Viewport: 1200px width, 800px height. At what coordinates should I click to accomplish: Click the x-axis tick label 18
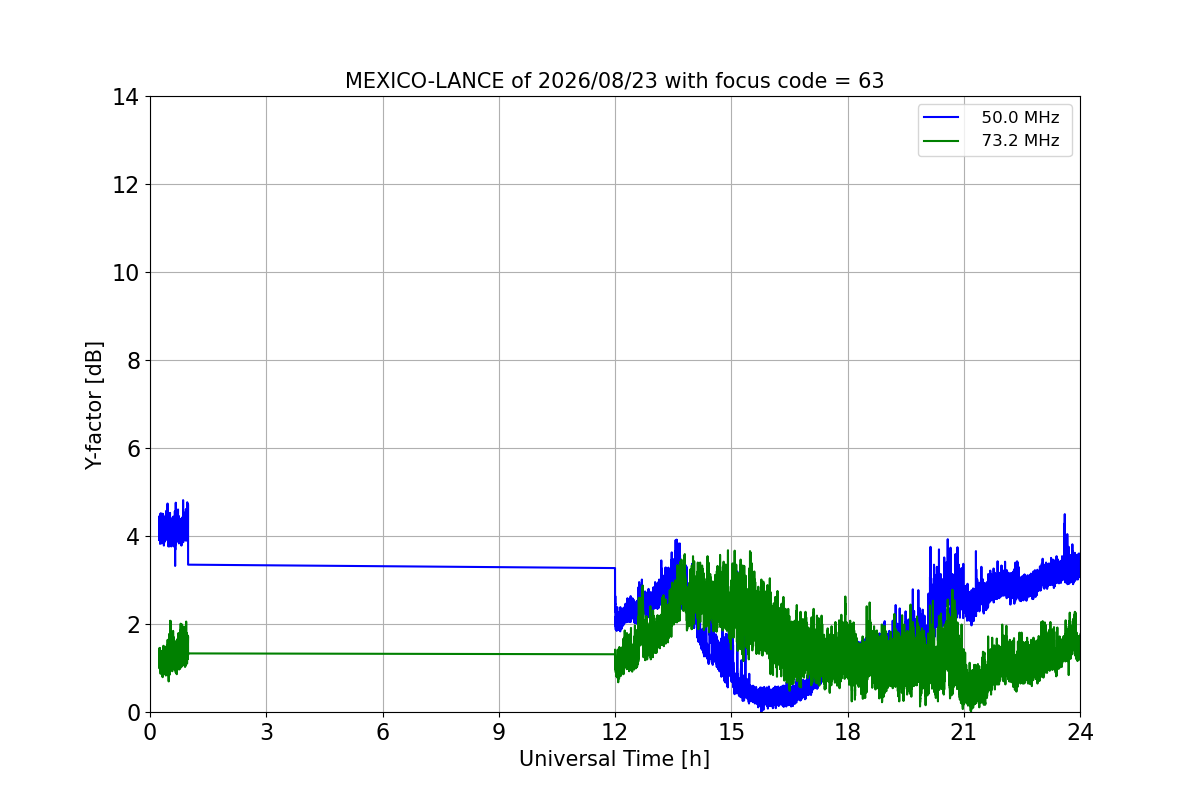[x=848, y=732]
